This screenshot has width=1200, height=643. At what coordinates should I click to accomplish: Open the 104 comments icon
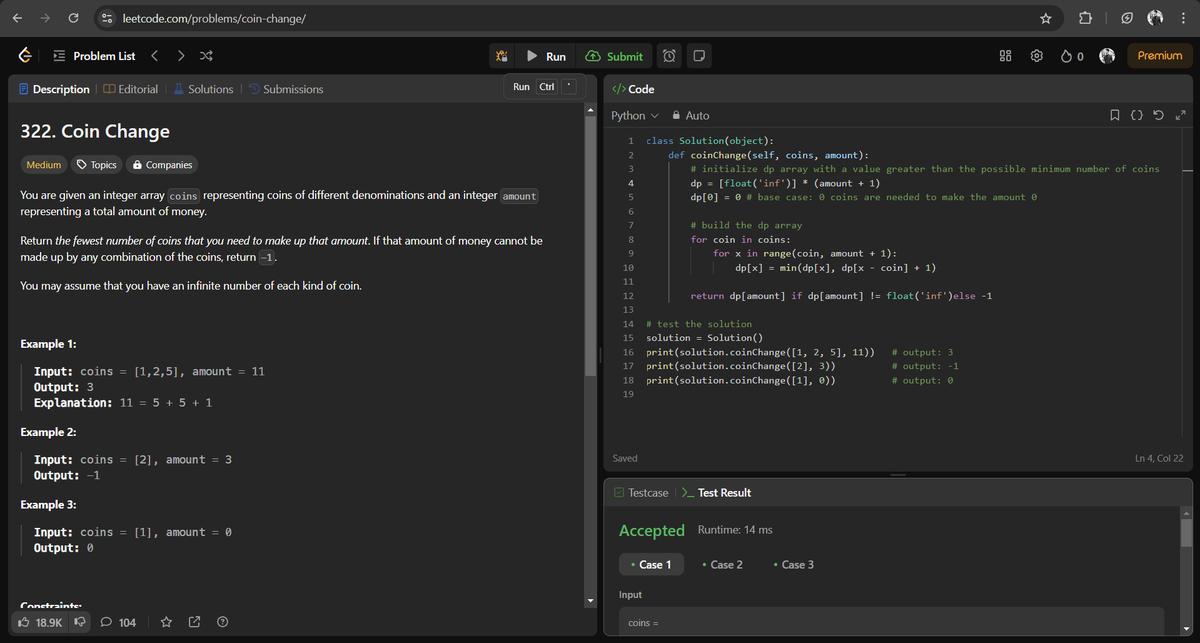pyautogui.click(x=118, y=623)
